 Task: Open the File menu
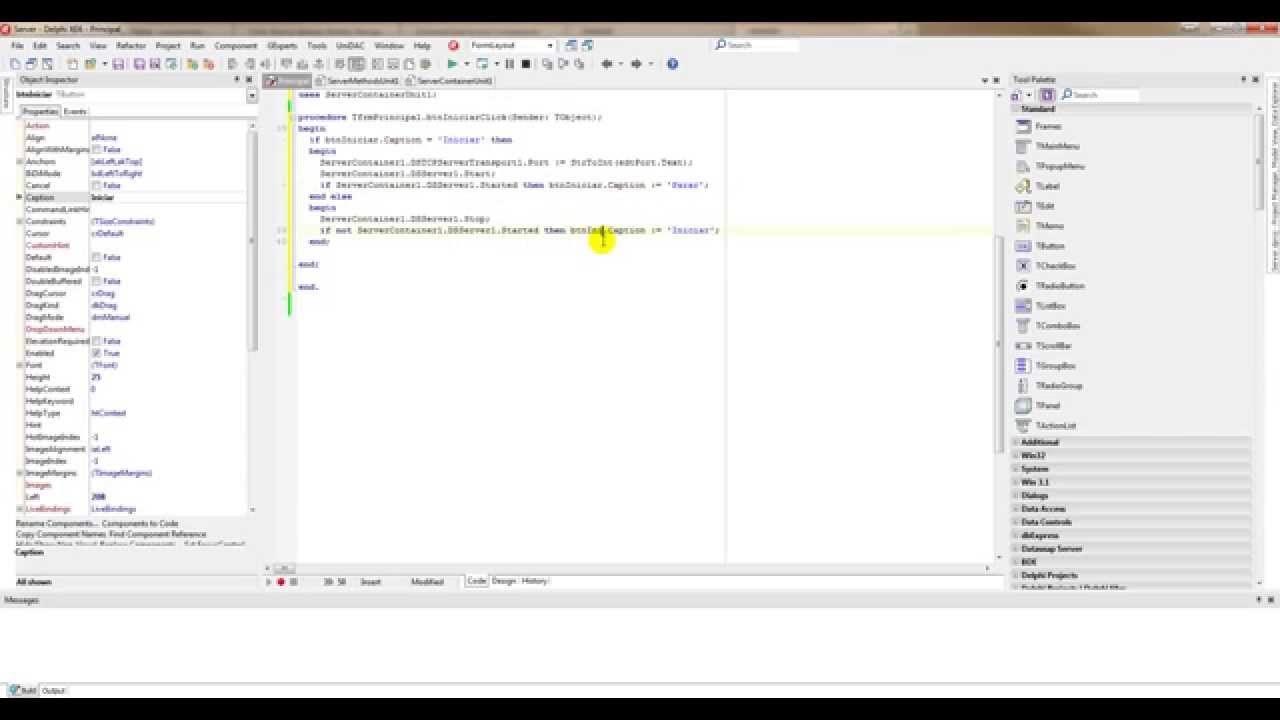17,46
